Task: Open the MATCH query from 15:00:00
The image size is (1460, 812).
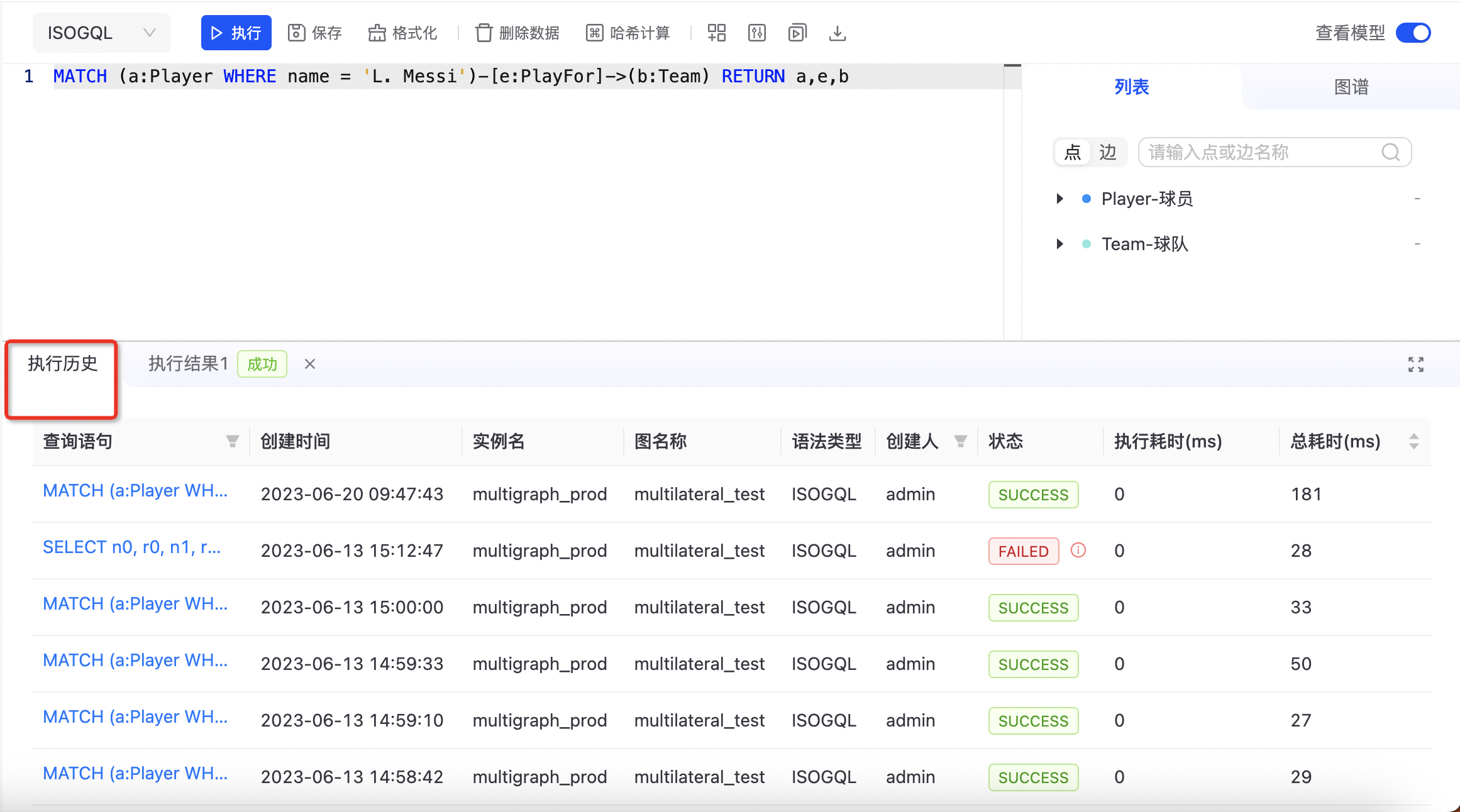Action: point(135,603)
